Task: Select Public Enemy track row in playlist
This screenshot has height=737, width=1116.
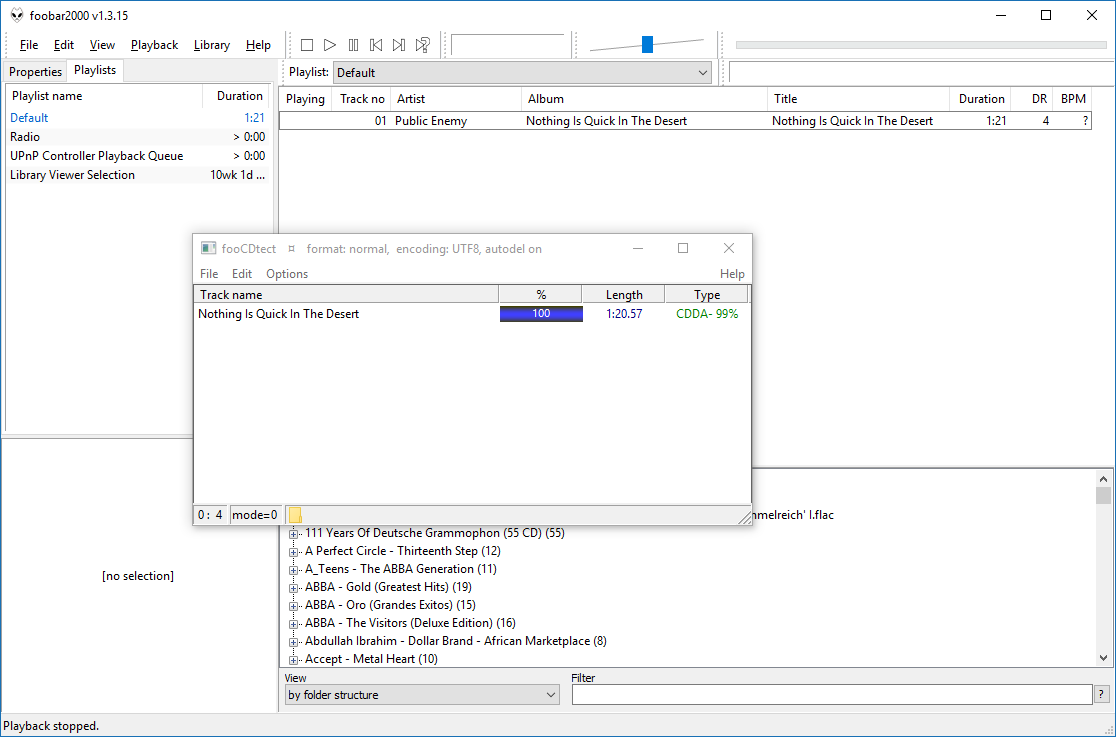Action: [x=685, y=121]
